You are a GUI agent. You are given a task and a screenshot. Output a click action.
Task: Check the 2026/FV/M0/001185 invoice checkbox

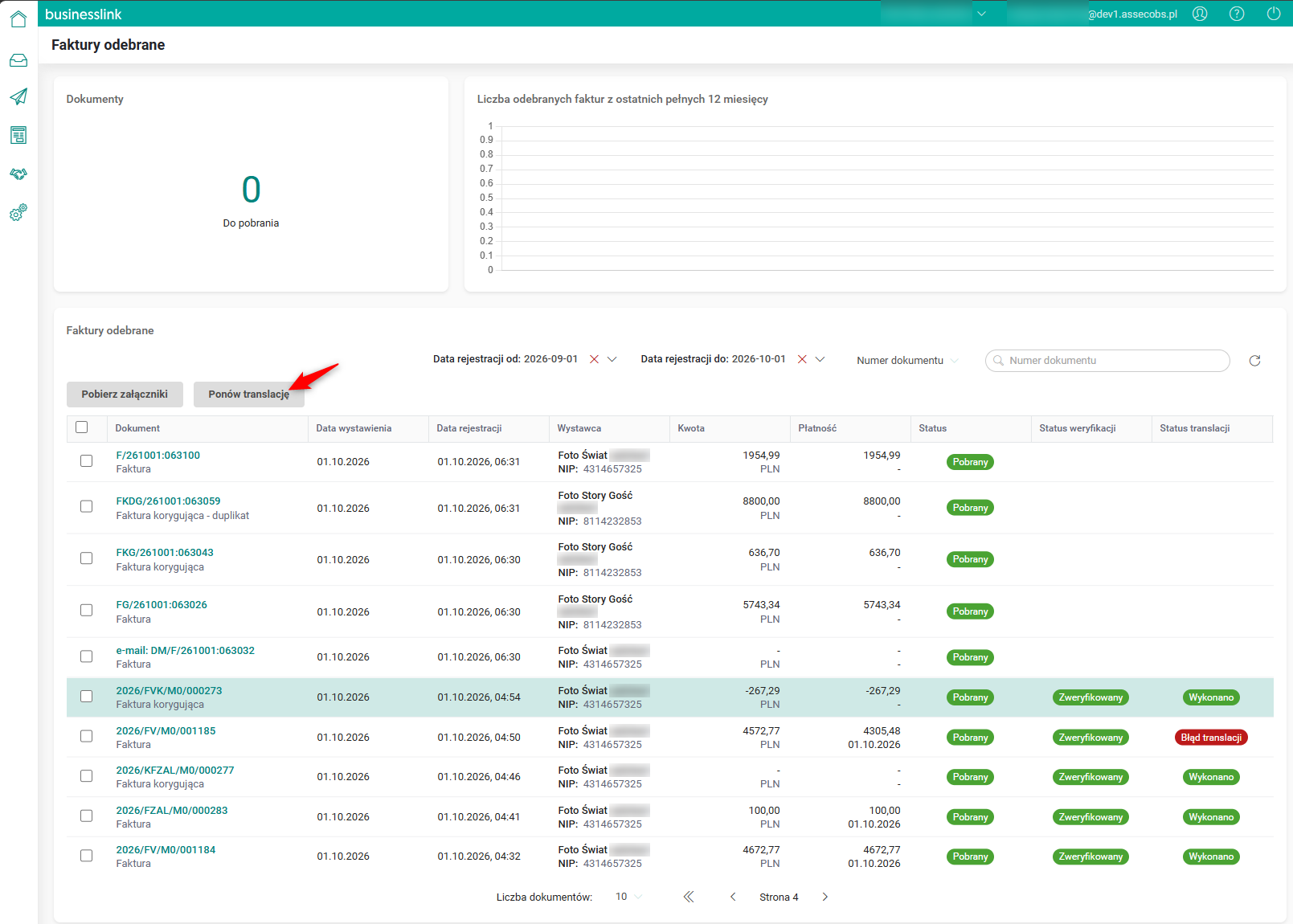point(87,736)
